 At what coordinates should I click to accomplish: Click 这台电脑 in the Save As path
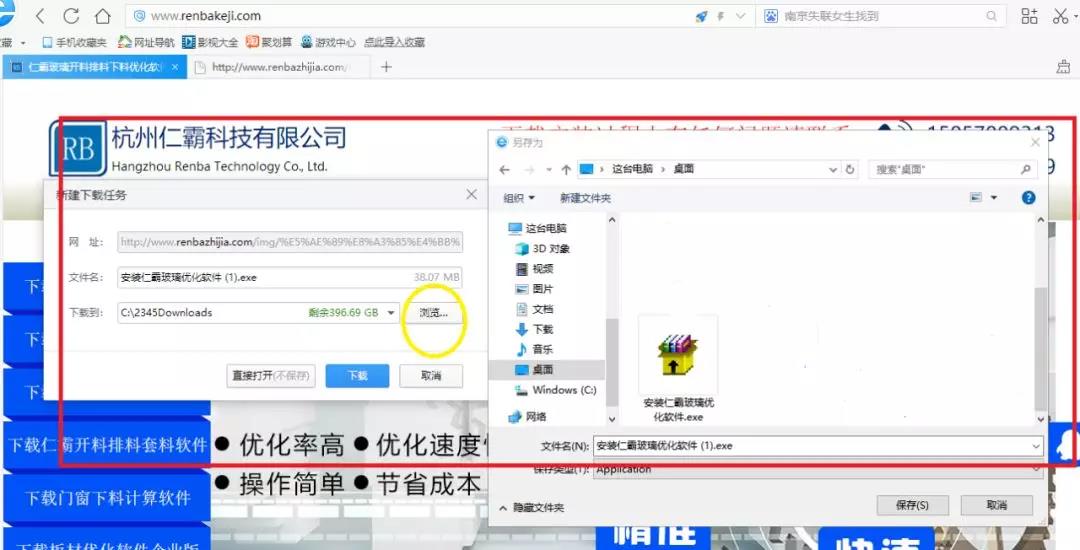632,169
